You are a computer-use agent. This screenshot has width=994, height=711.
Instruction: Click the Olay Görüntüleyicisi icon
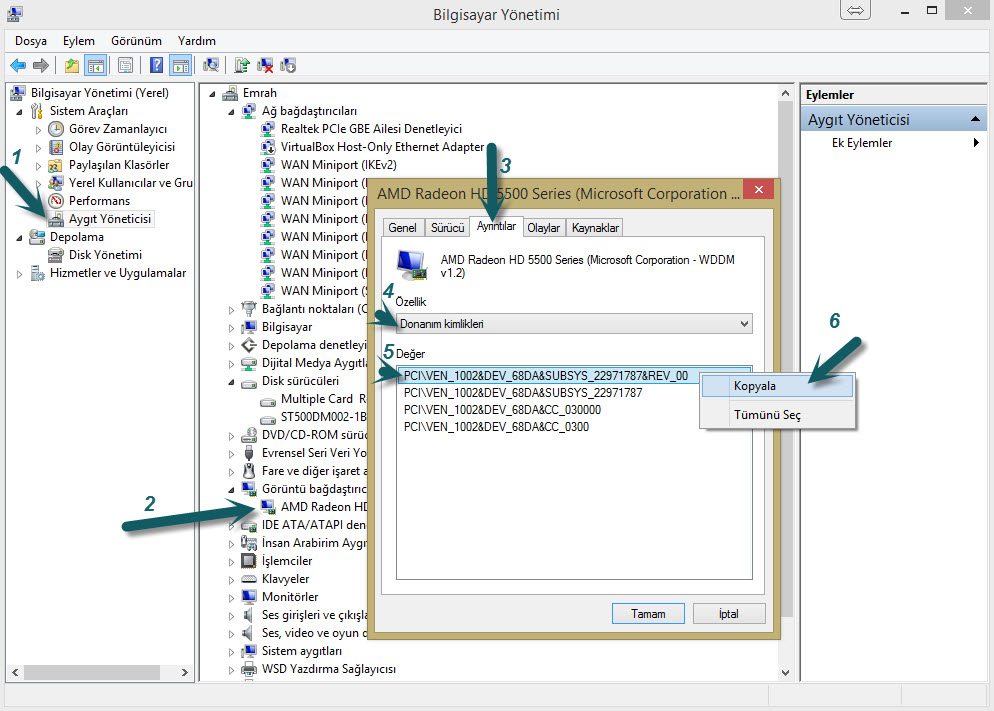pos(56,147)
